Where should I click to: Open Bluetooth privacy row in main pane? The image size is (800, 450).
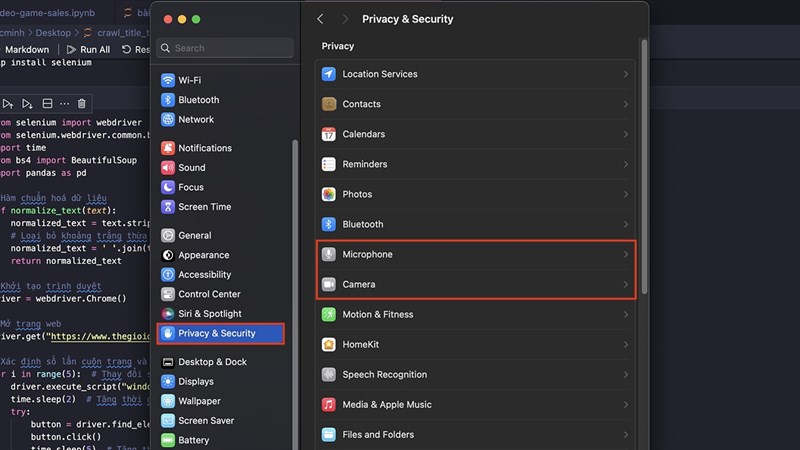[x=476, y=224]
